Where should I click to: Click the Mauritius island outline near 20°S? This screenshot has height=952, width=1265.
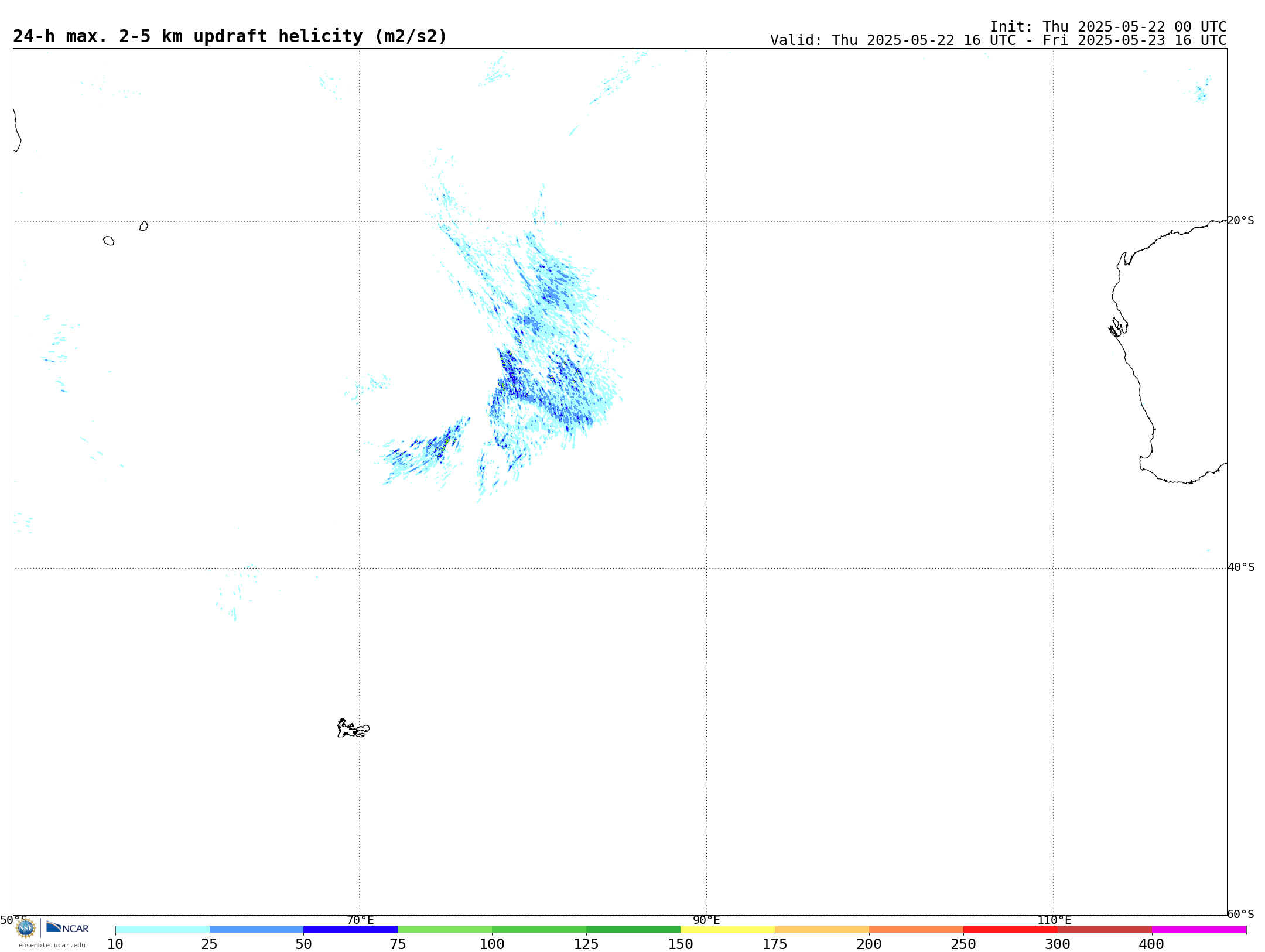[x=143, y=226]
